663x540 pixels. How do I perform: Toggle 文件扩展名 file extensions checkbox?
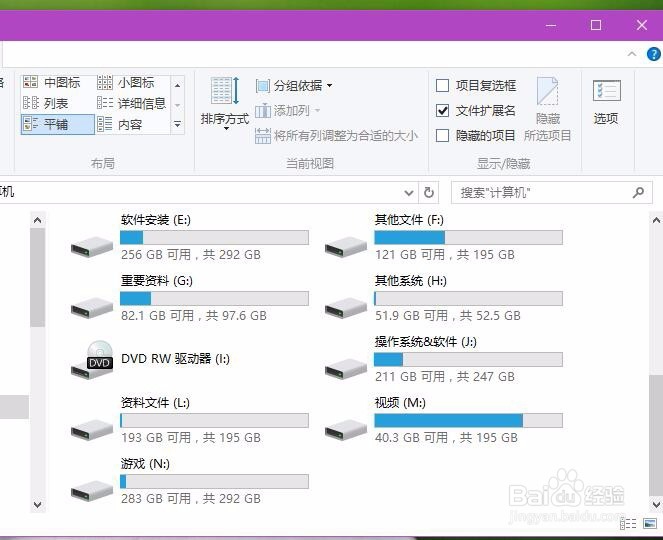[442, 111]
